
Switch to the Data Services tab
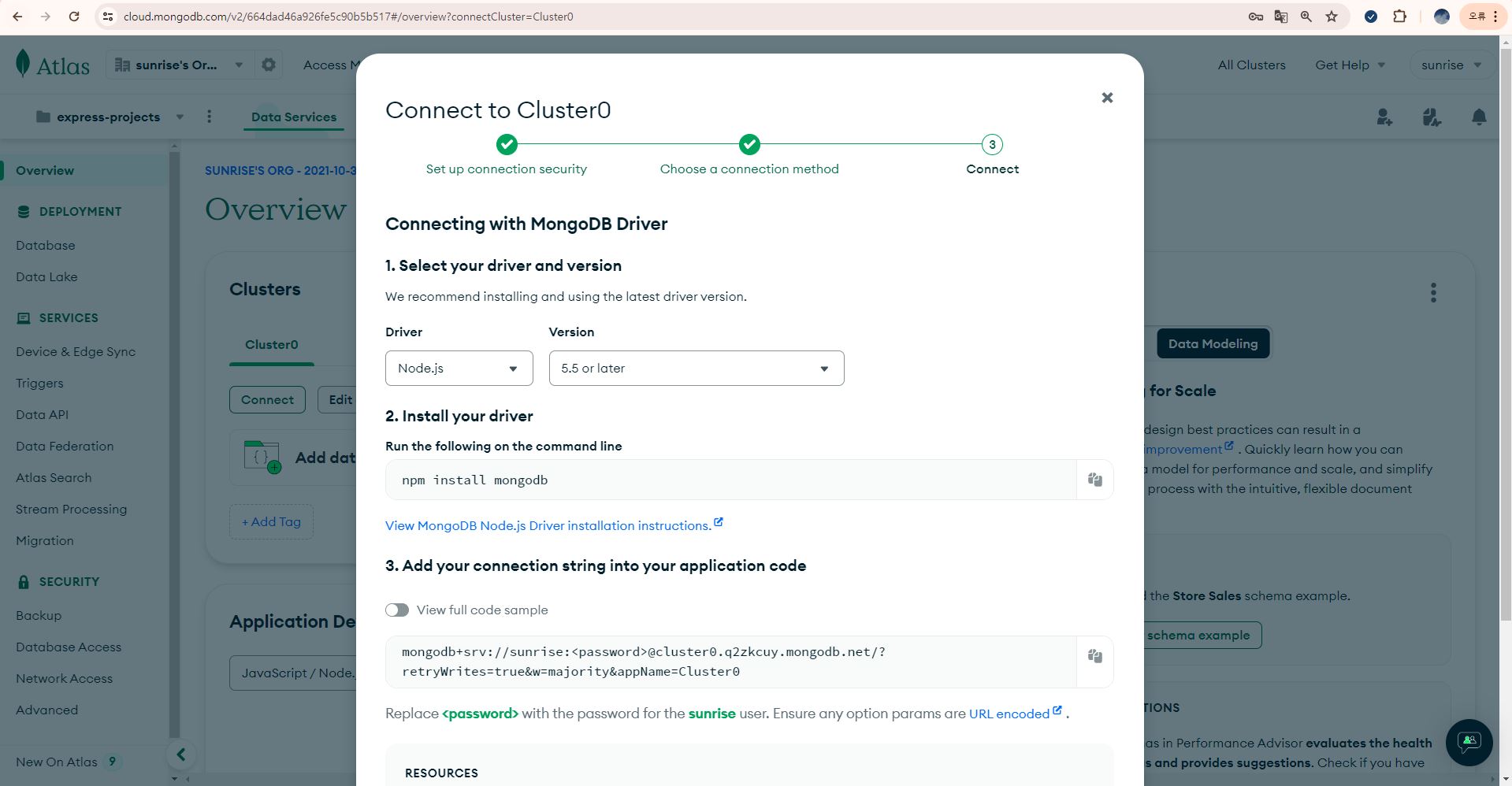coord(293,117)
